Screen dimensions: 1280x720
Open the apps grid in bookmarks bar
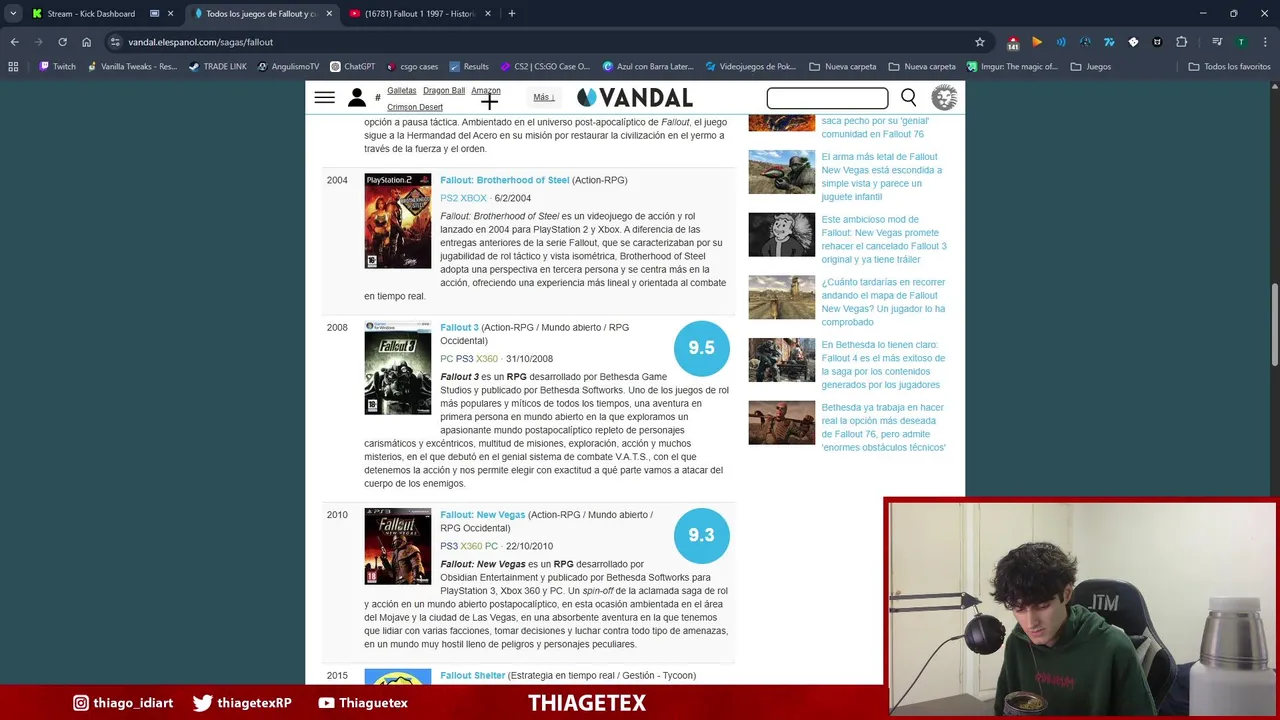(13, 67)
